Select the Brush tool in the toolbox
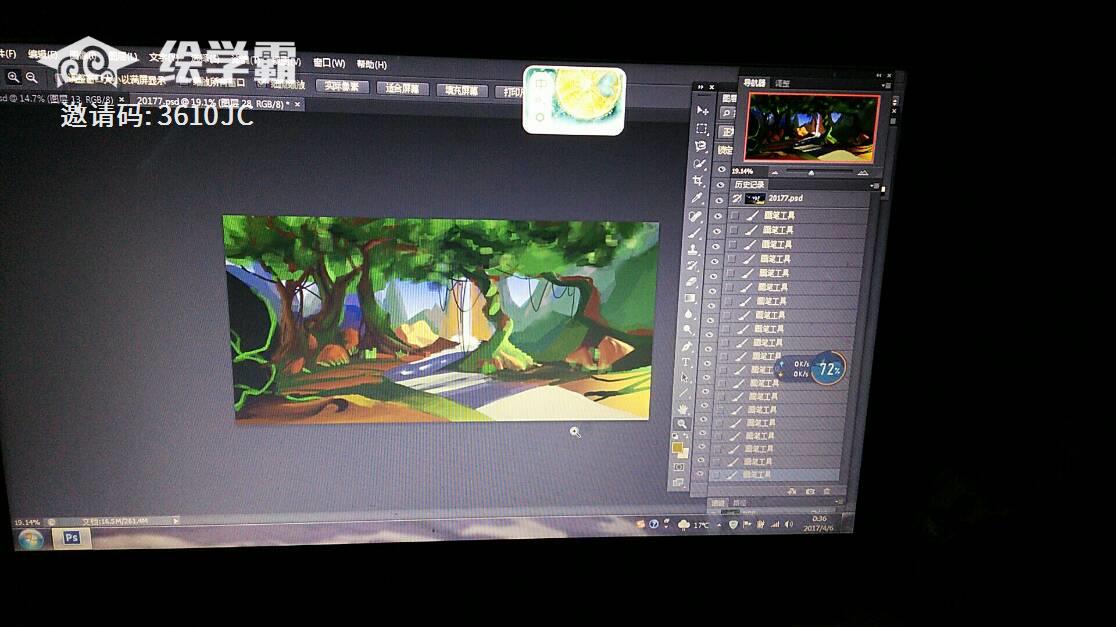The image size is (1116, 627). click(695, 233)
